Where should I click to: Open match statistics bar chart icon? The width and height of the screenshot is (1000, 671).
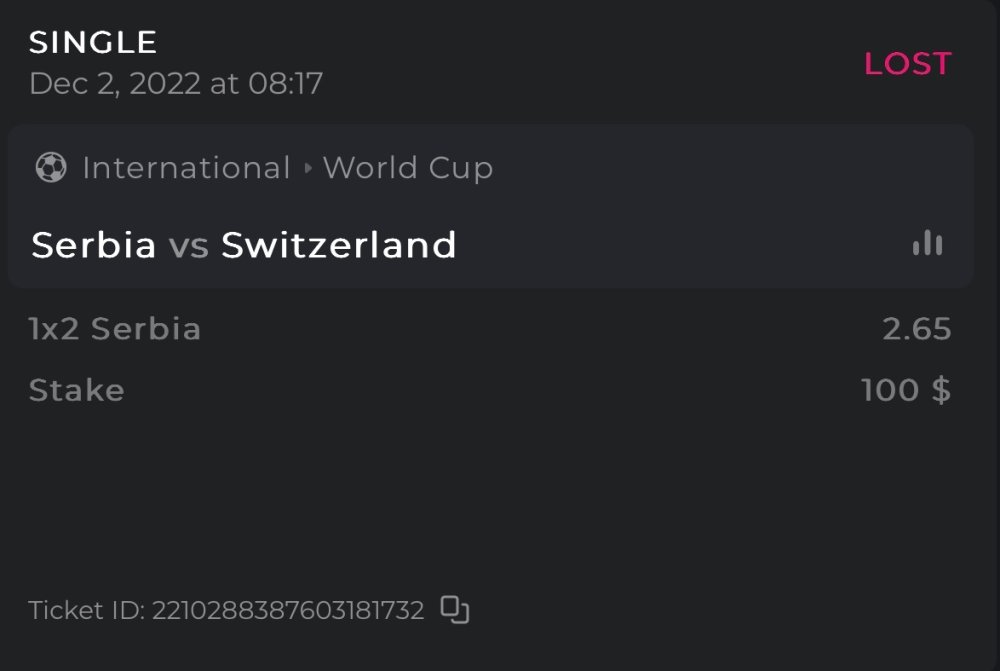927,243
